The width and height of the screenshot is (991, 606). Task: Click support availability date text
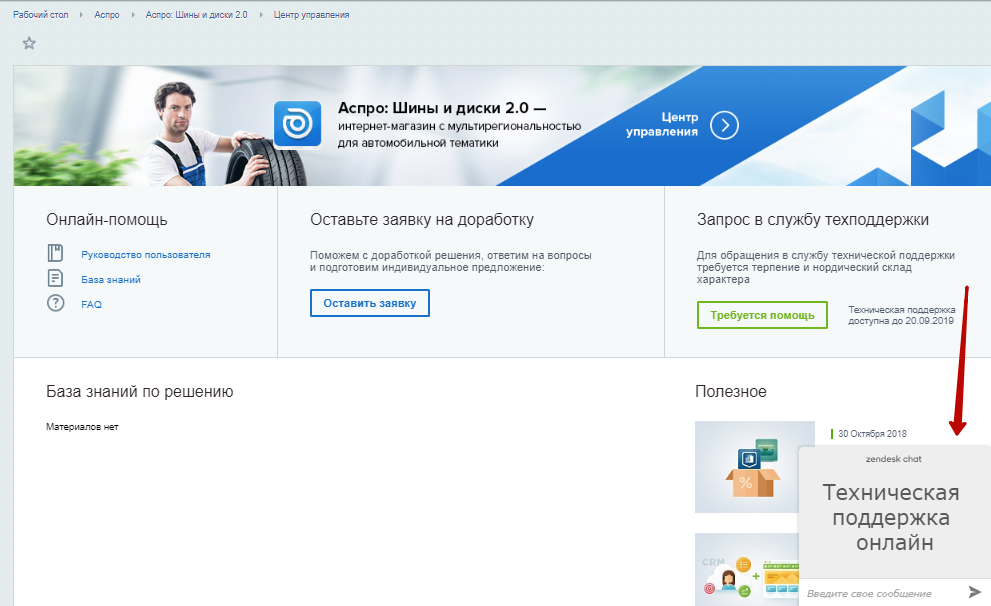tap(901, 315)
